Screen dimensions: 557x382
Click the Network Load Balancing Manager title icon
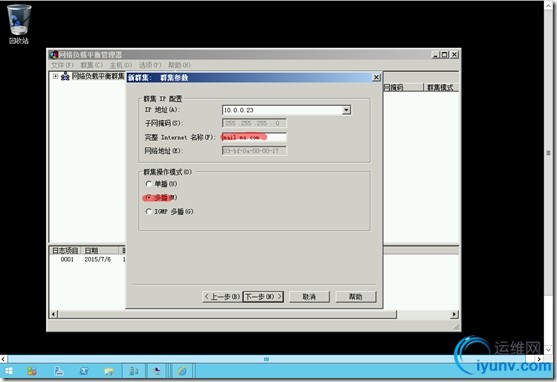(x=53, y=55)
